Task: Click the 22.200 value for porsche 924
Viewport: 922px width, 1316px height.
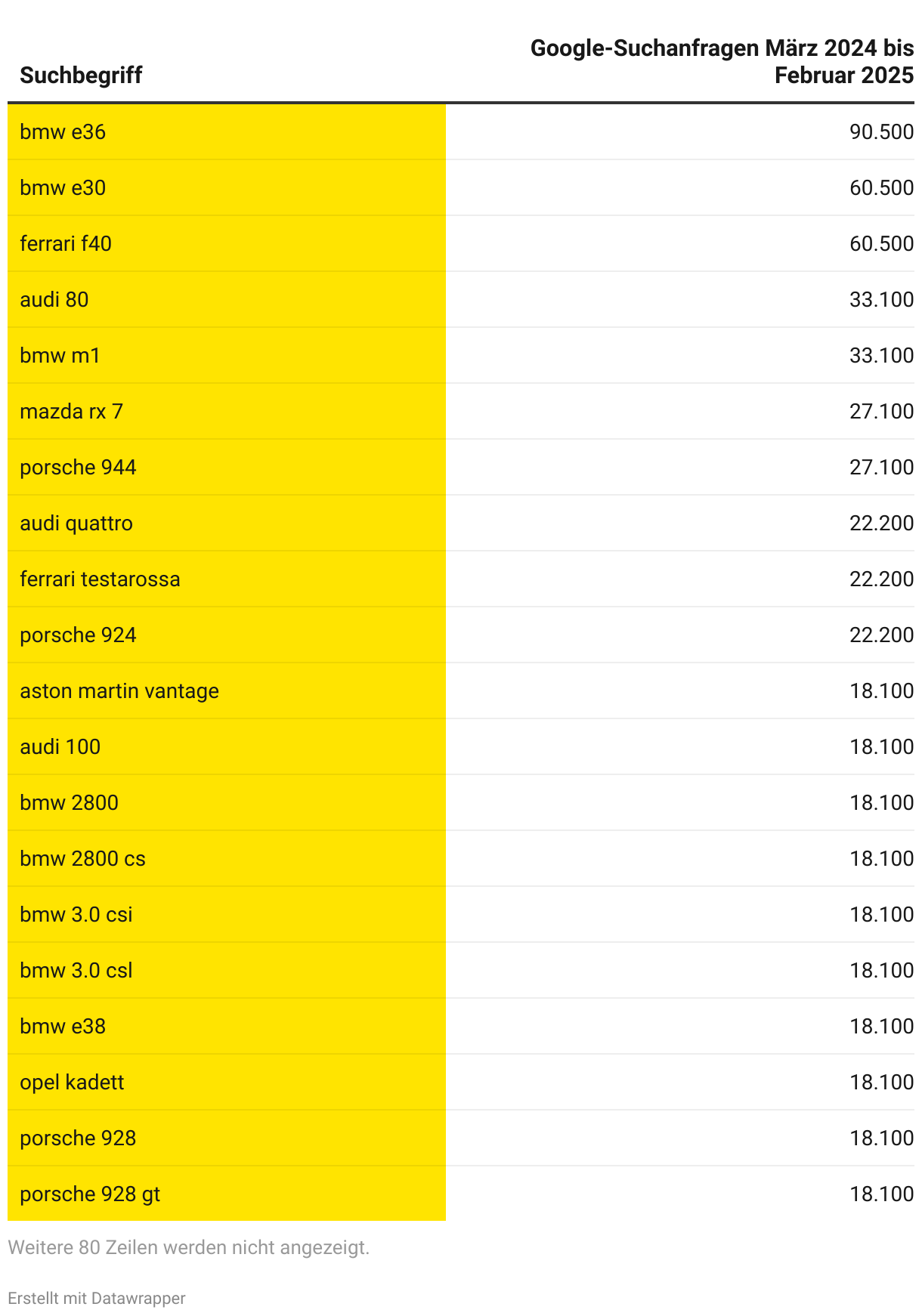Action: pyautogui.click(x=881, y=635)
